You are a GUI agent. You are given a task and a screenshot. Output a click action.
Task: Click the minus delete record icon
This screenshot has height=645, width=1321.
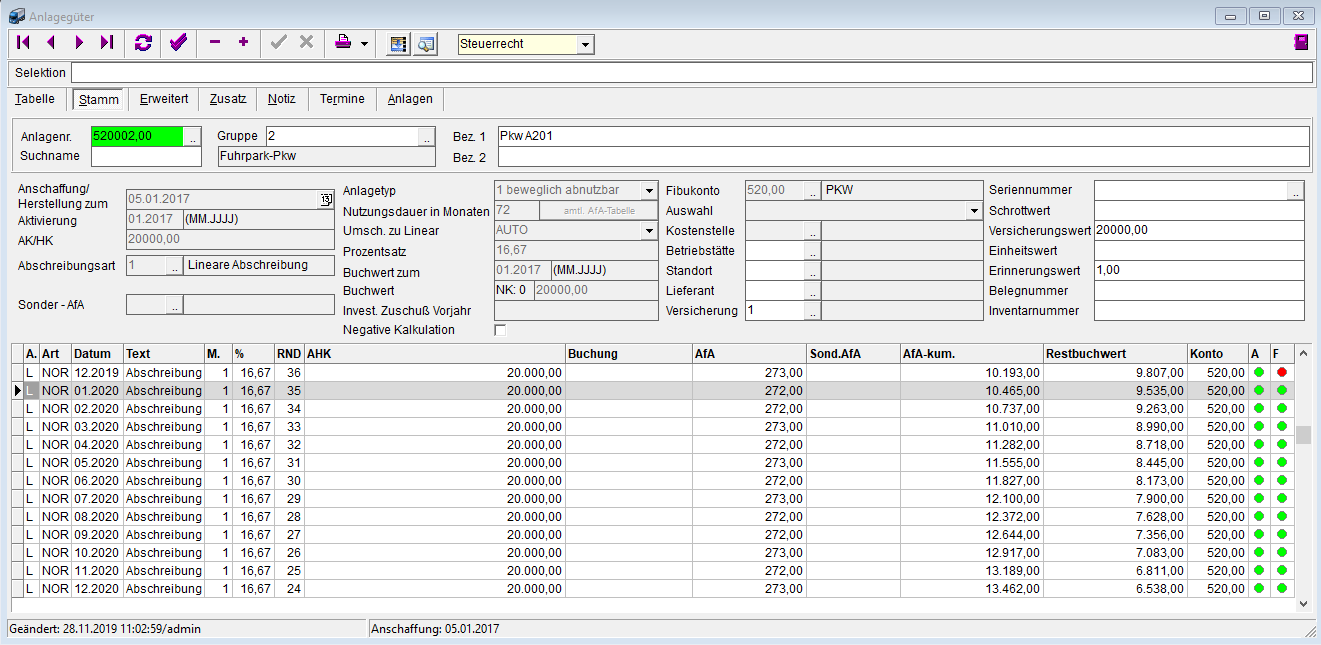(214, 43)
